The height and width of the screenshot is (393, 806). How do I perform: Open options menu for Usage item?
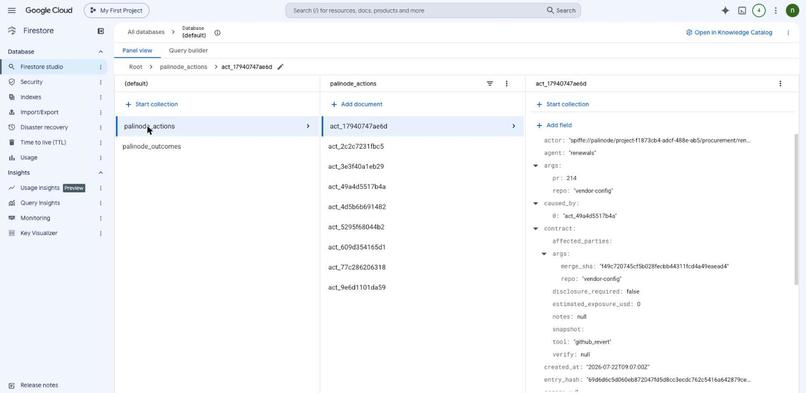[x=100, y=158]
